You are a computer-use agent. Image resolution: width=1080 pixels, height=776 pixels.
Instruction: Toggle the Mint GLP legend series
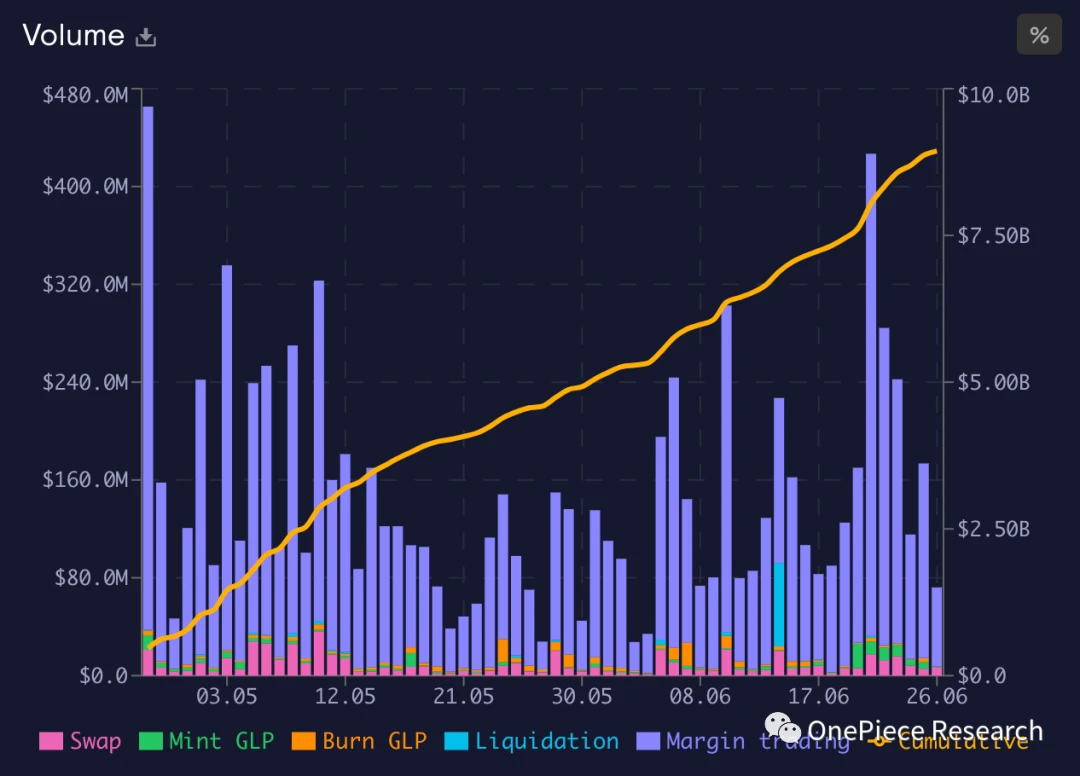[x=207, y=741]
